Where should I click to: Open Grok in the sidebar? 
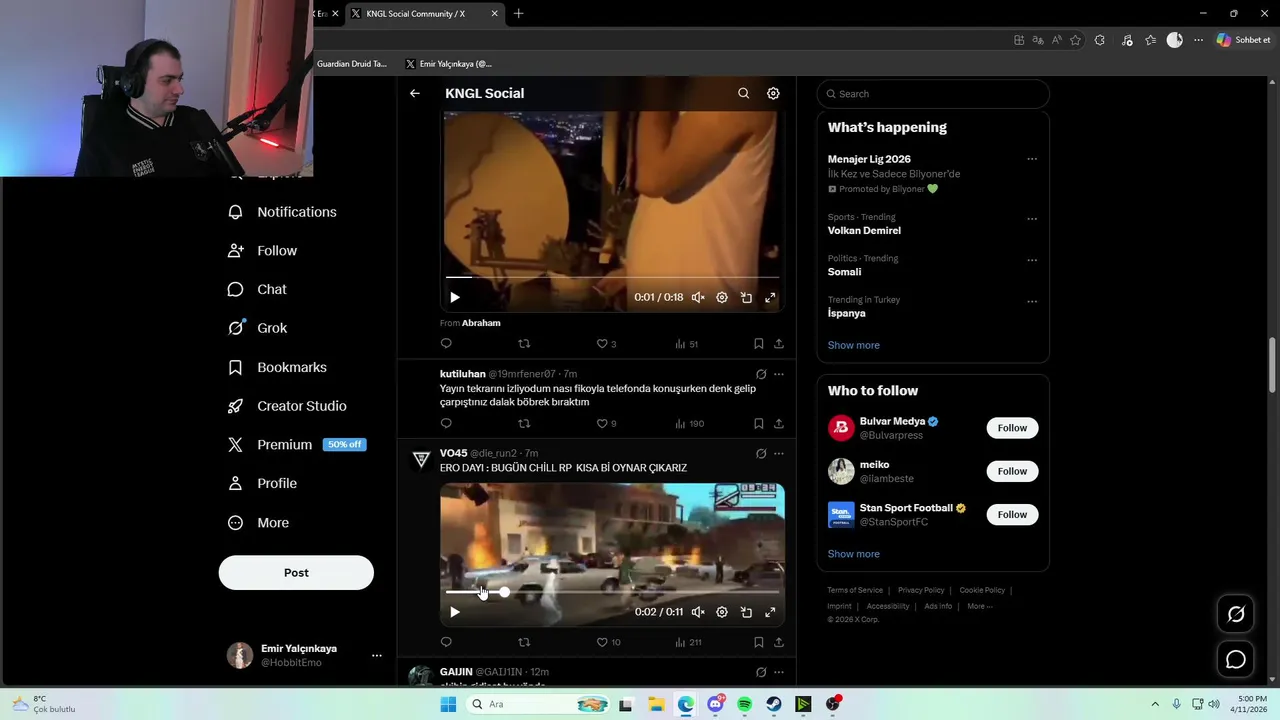coord(257,328)
